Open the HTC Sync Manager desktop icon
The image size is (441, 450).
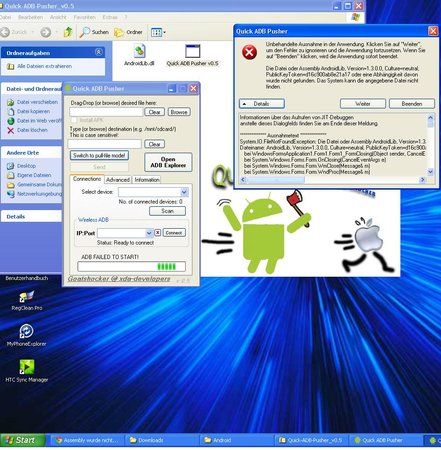26,367
